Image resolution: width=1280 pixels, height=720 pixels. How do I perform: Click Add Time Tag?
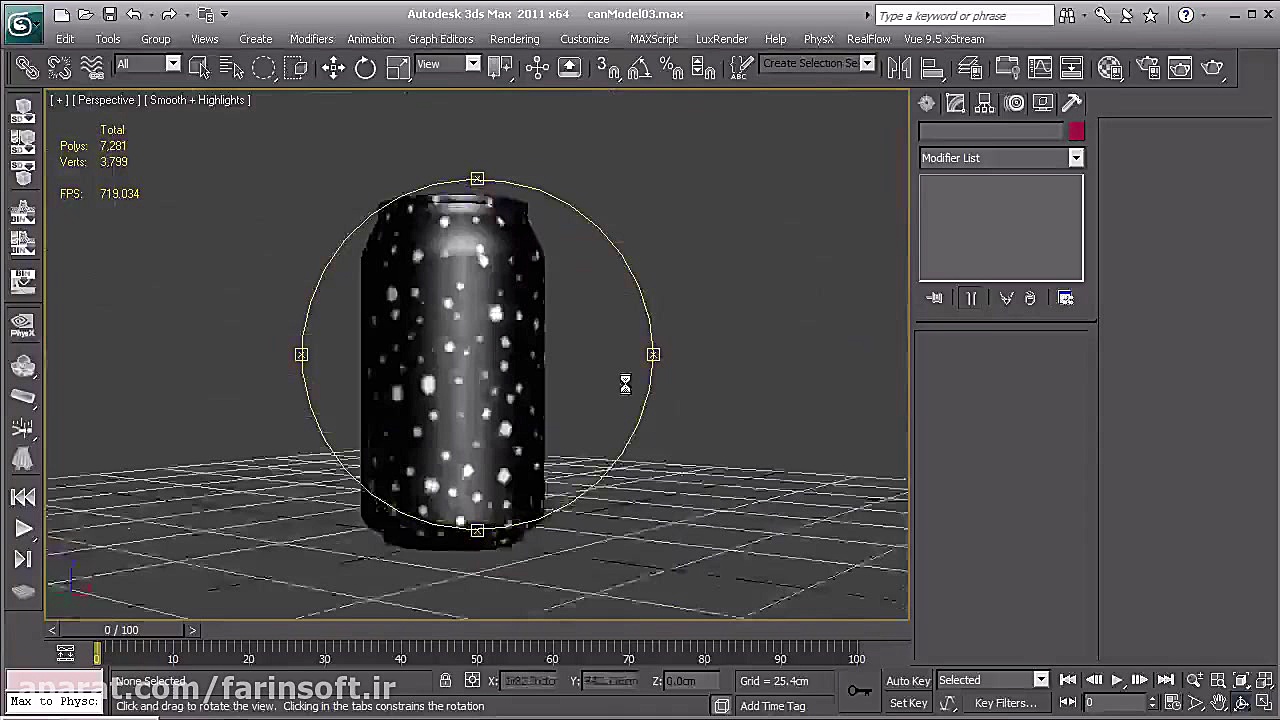pos(772,706)
